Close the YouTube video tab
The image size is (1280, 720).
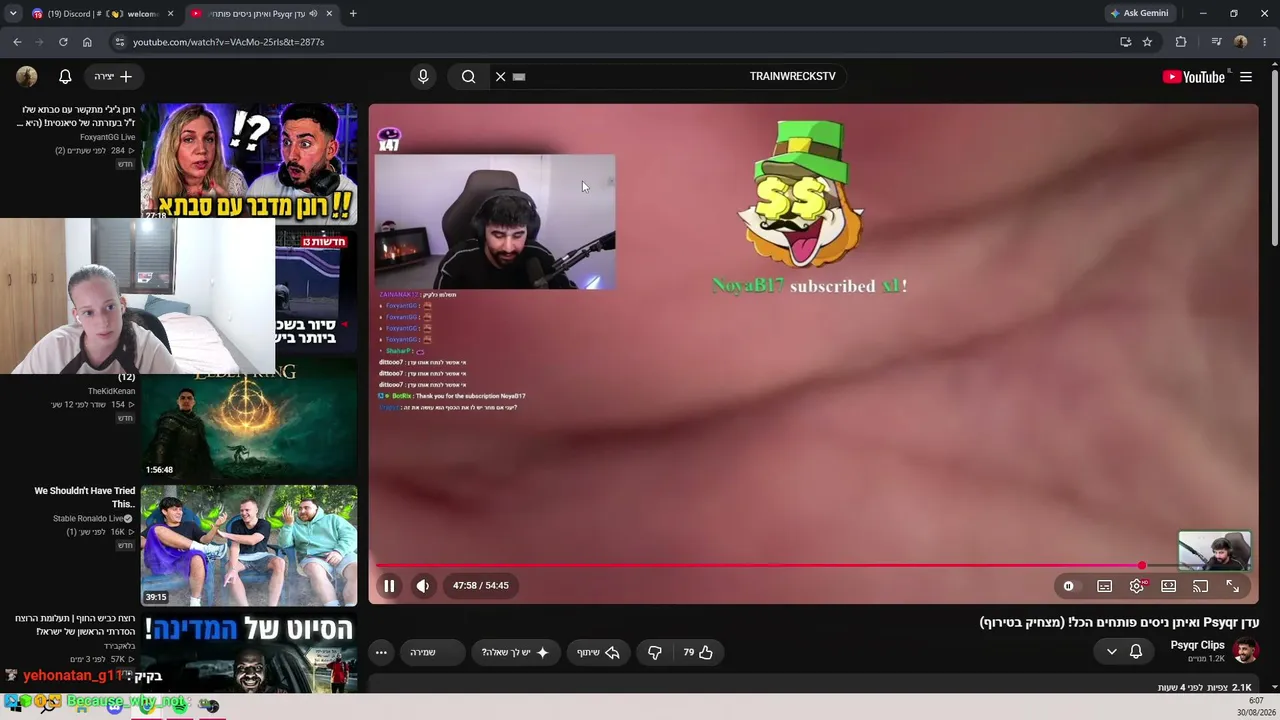(x=329, y=13)
